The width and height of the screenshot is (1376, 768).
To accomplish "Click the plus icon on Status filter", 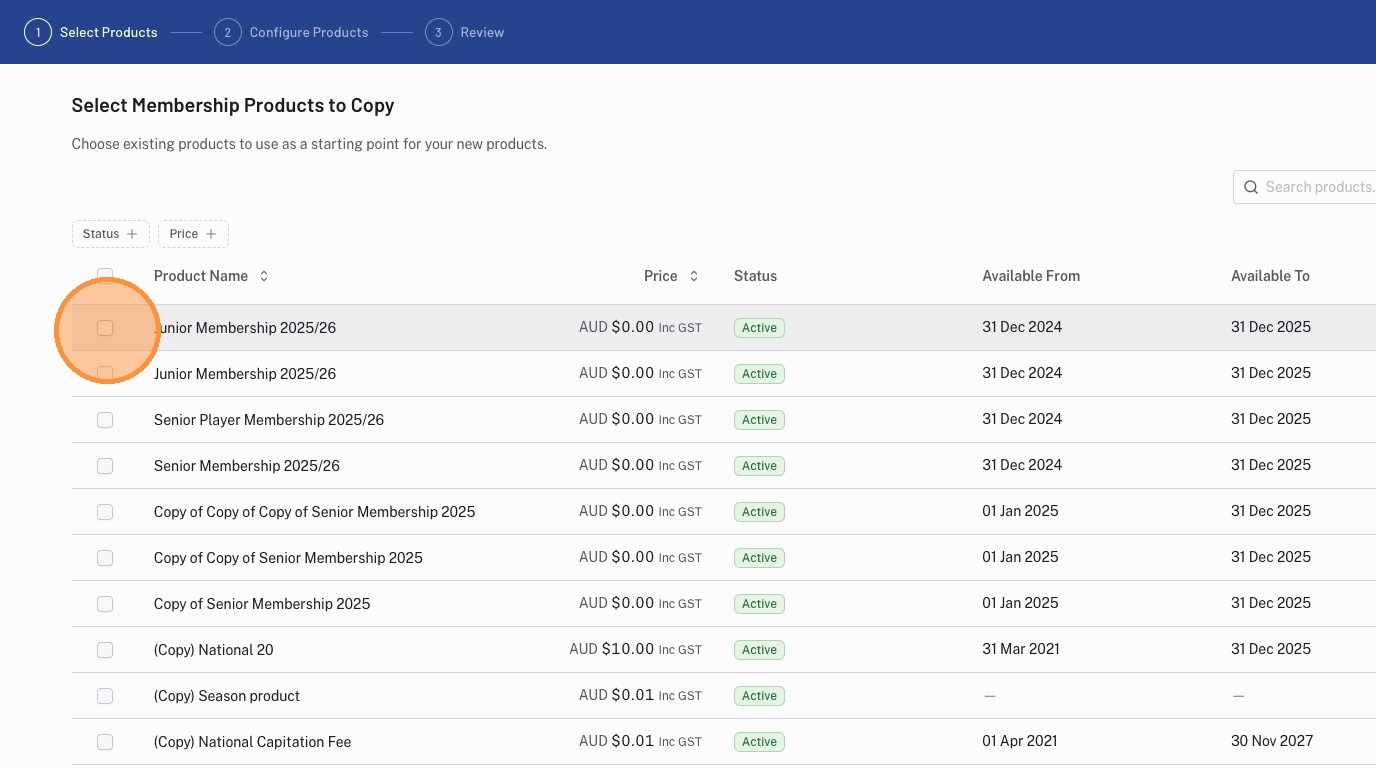I will [x=132, y=234].
